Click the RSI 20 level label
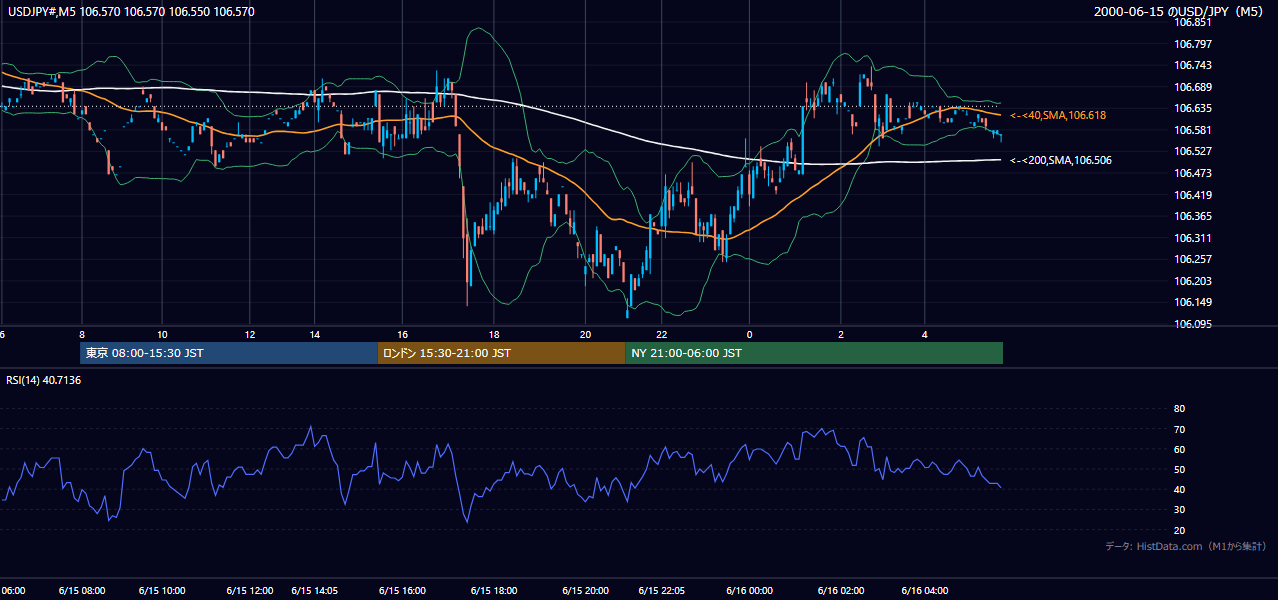 pos(1179,530)
